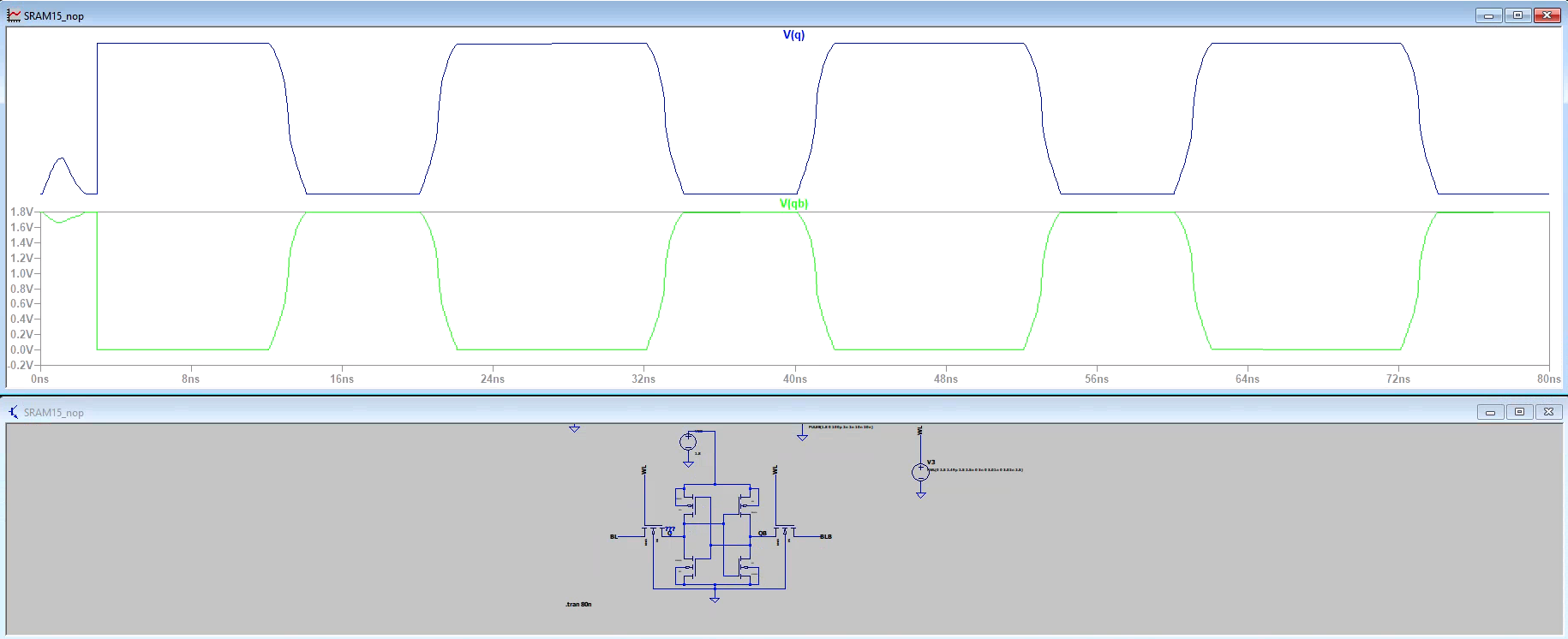Select the 1.8V supply source above the cell
1568x639 pixels.
[688, 442]
